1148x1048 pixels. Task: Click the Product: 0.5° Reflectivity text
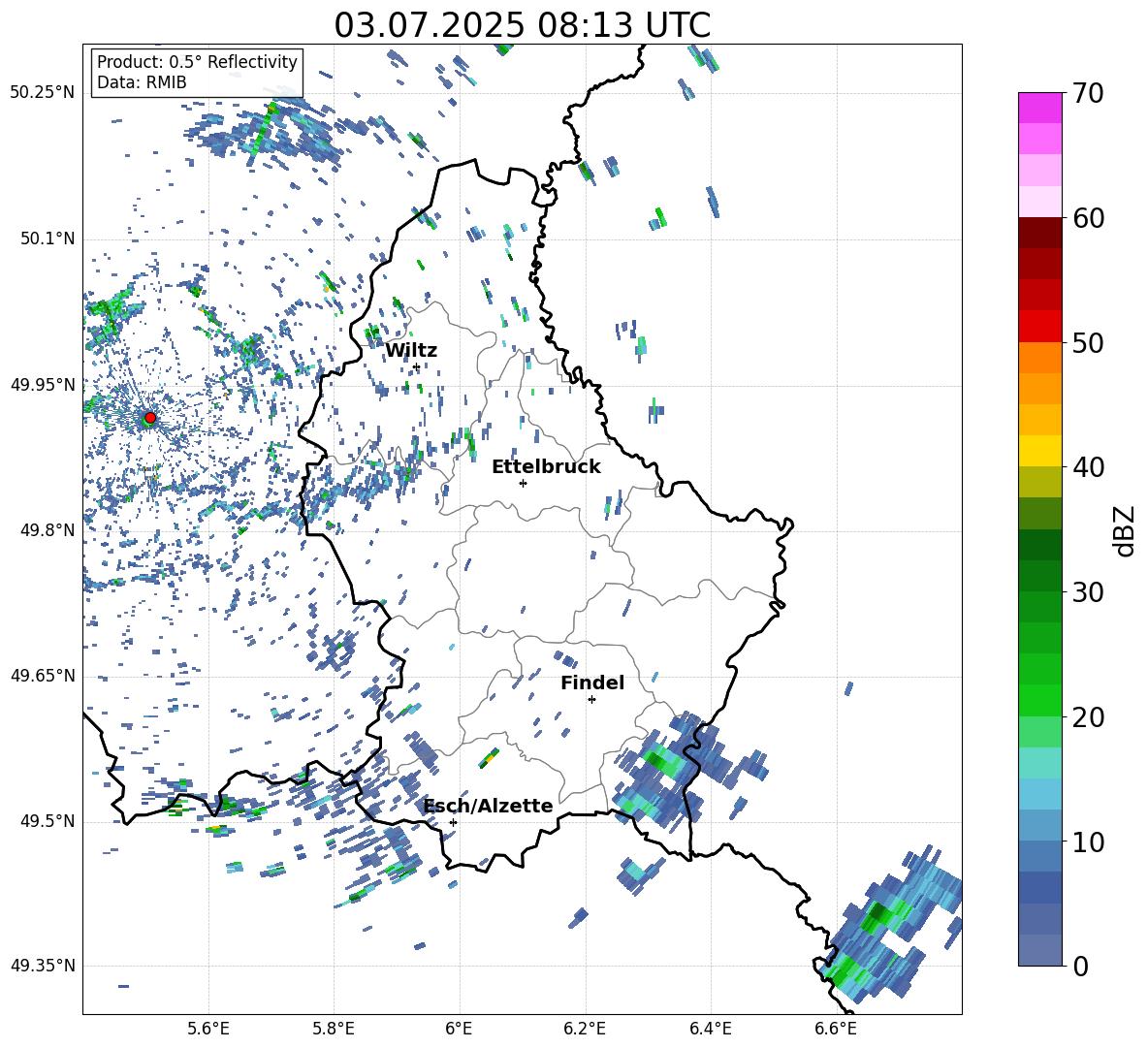pos(197,62)
